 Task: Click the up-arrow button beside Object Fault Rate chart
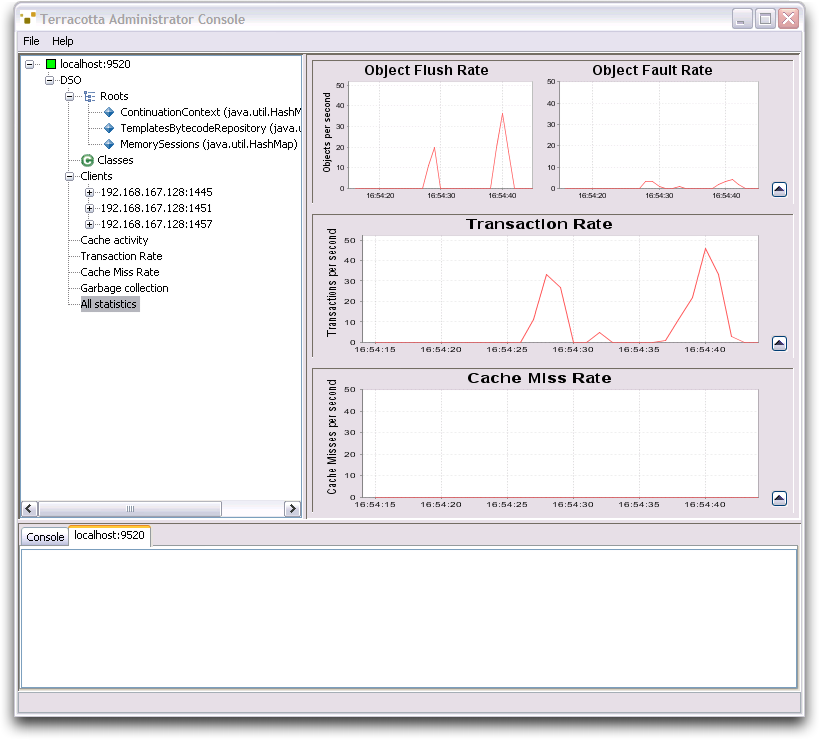[779, 190]
